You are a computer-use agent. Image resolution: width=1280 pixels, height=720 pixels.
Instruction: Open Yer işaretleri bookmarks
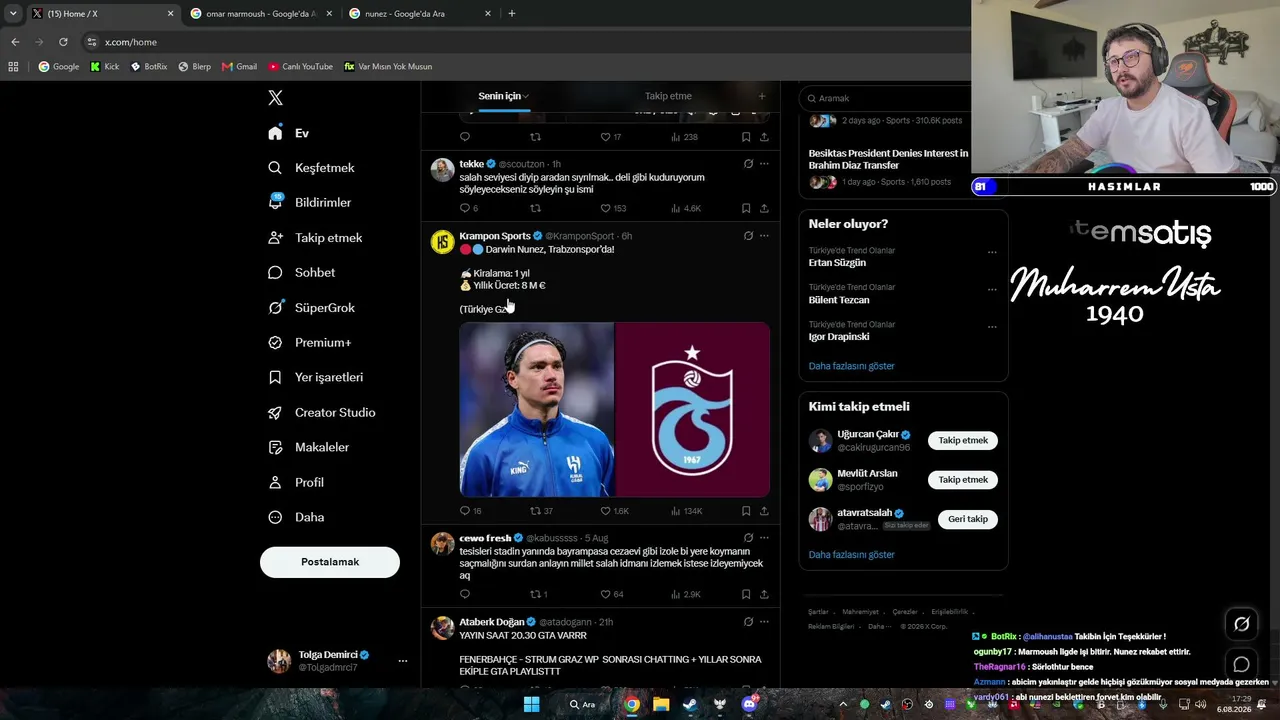[x=315, y=377]
